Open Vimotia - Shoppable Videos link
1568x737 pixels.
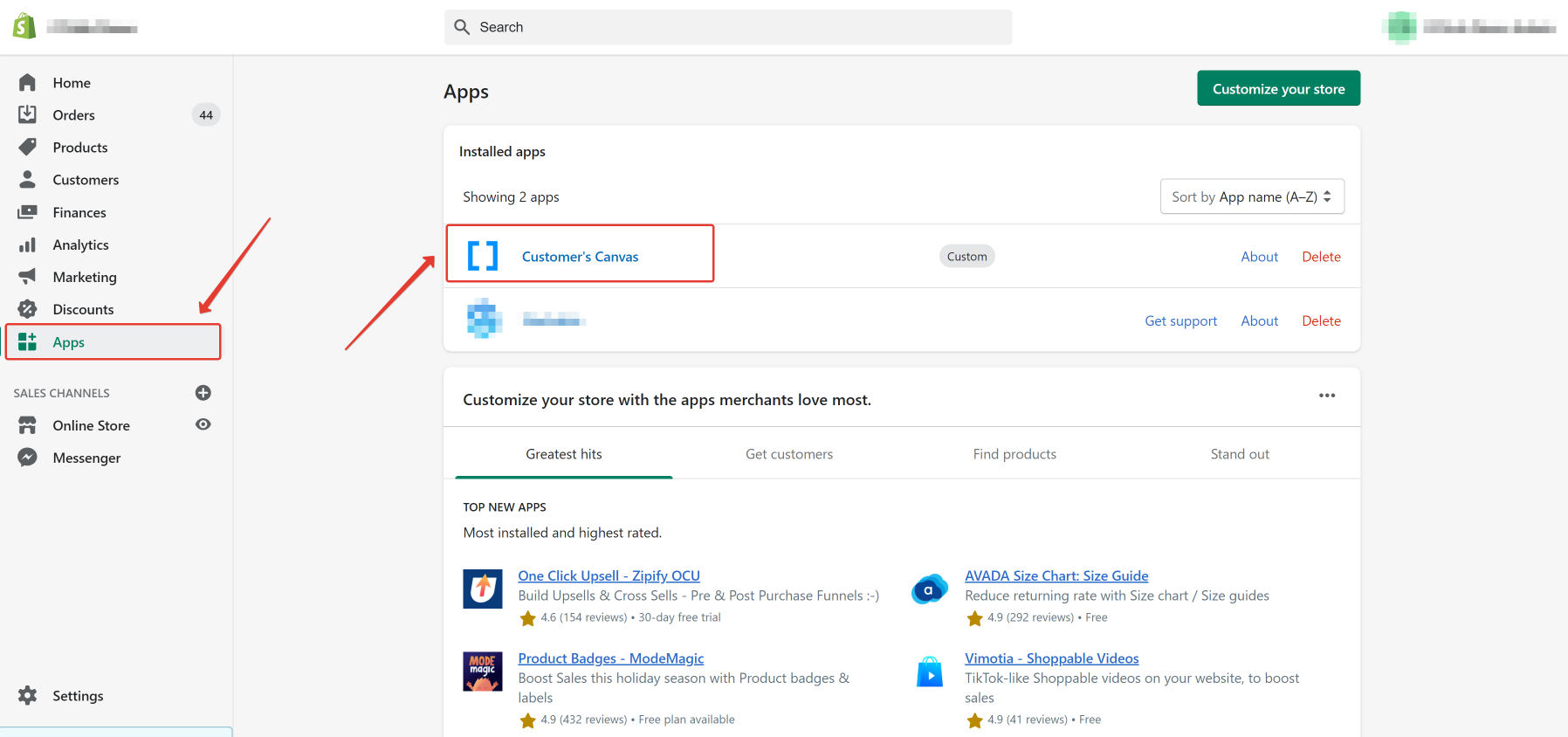1051,658
